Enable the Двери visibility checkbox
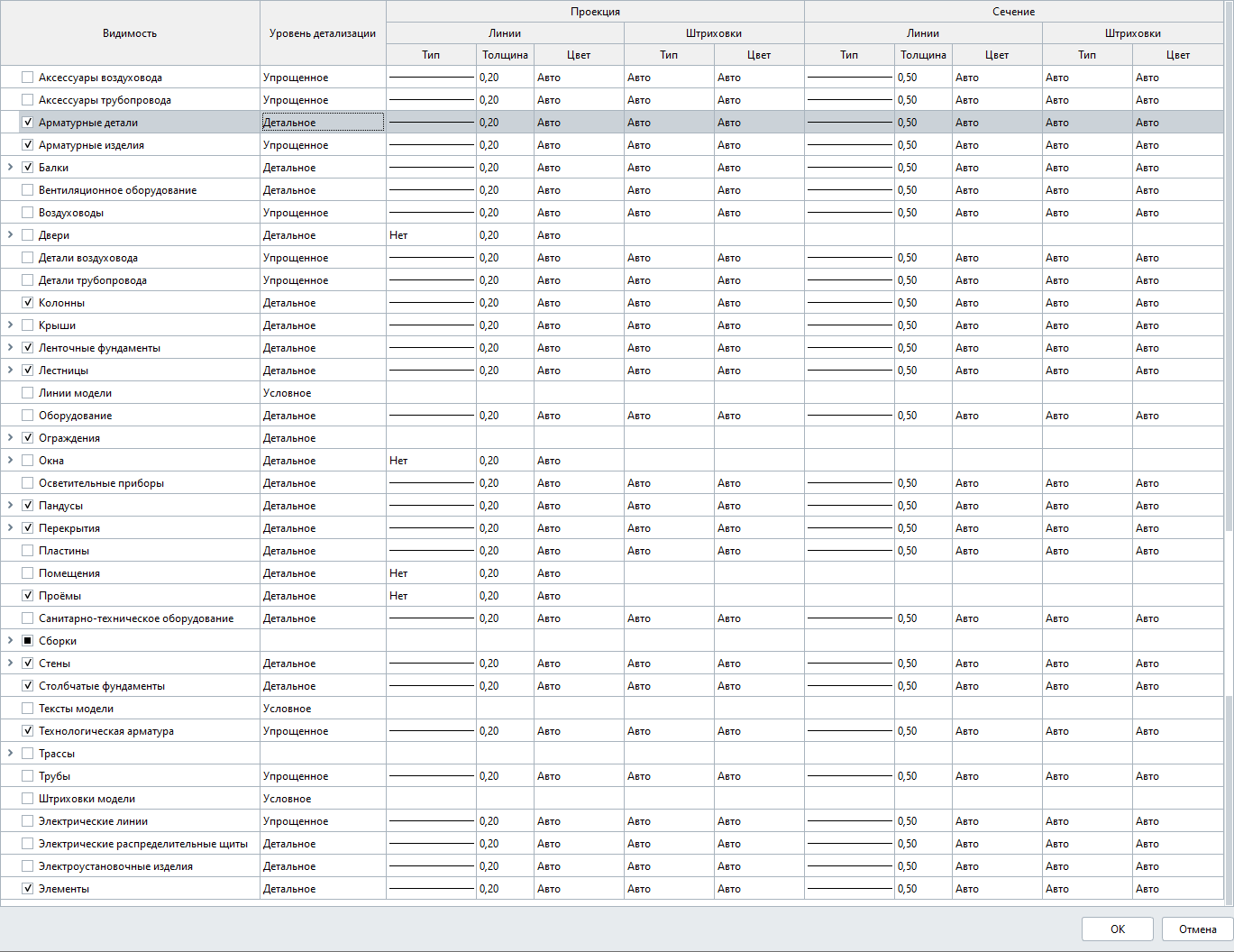Image resolution: width=1234 pixels, height=952 pixels. 27,235
